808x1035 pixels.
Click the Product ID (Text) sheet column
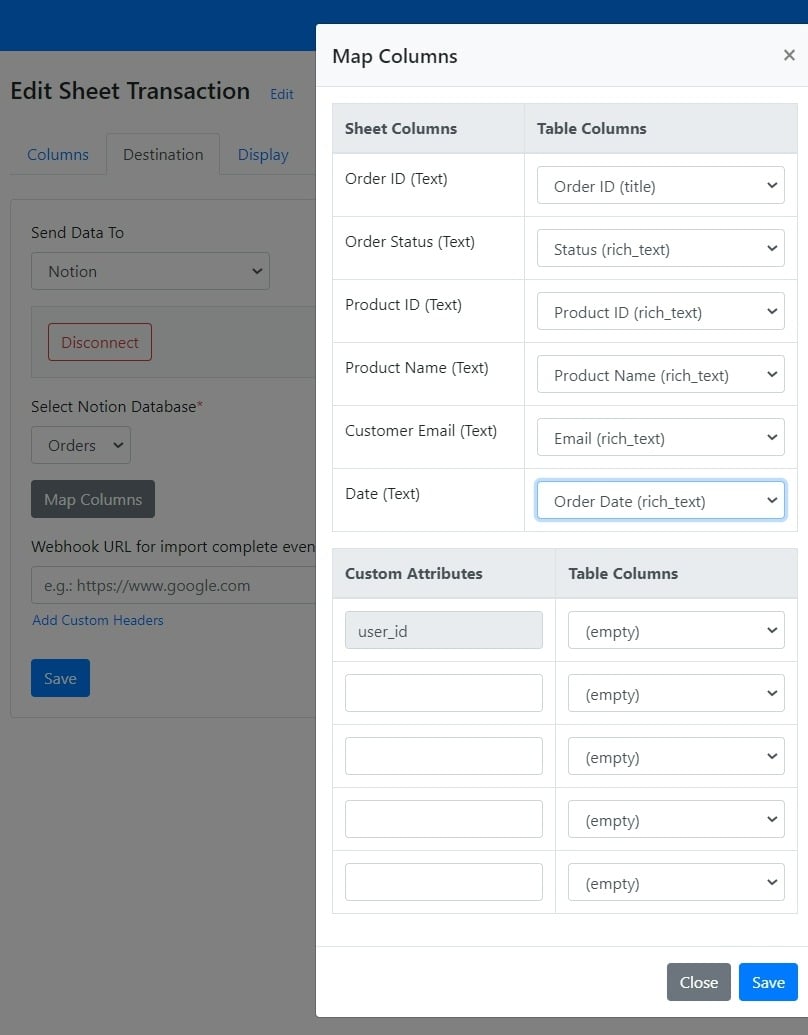(403, 305)
